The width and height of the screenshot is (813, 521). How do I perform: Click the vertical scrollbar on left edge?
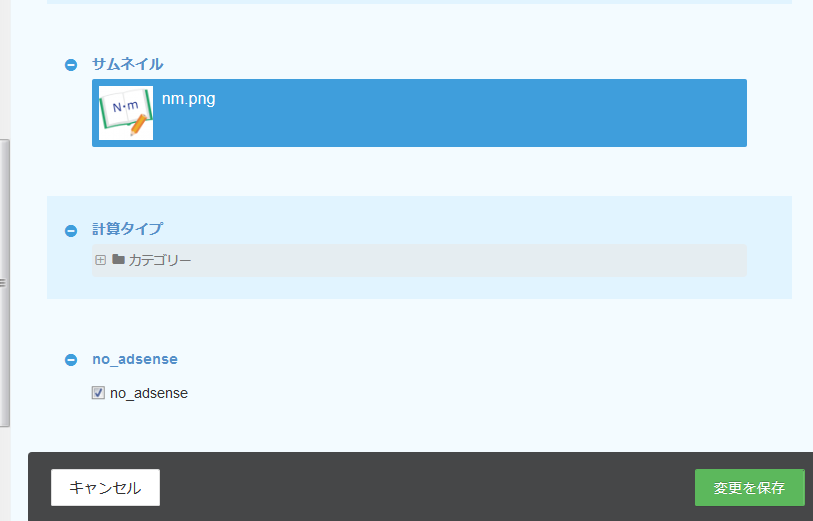pyautogui.click(x=4, y=200)
